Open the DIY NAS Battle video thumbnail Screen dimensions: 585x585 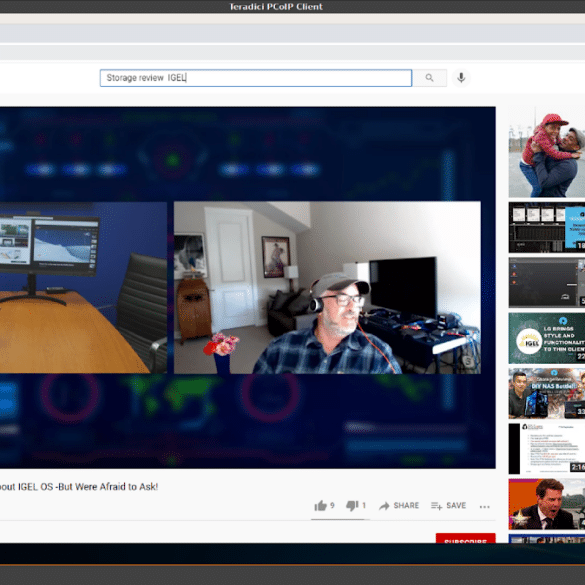coord(547,393)
